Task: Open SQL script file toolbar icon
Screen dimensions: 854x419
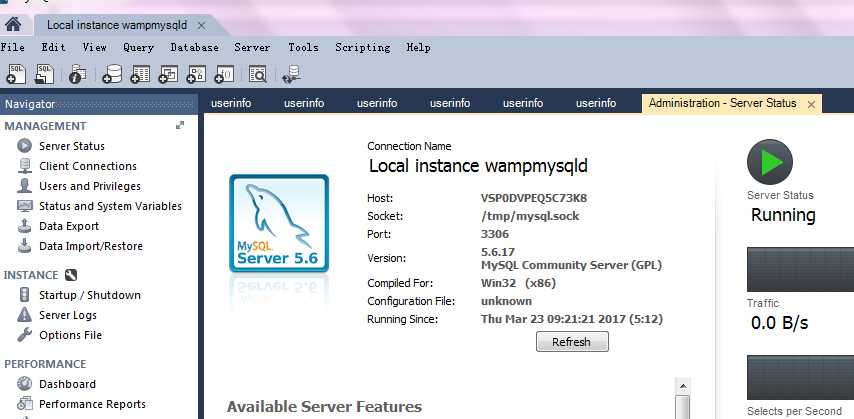Action: click(x=44, y=74)
